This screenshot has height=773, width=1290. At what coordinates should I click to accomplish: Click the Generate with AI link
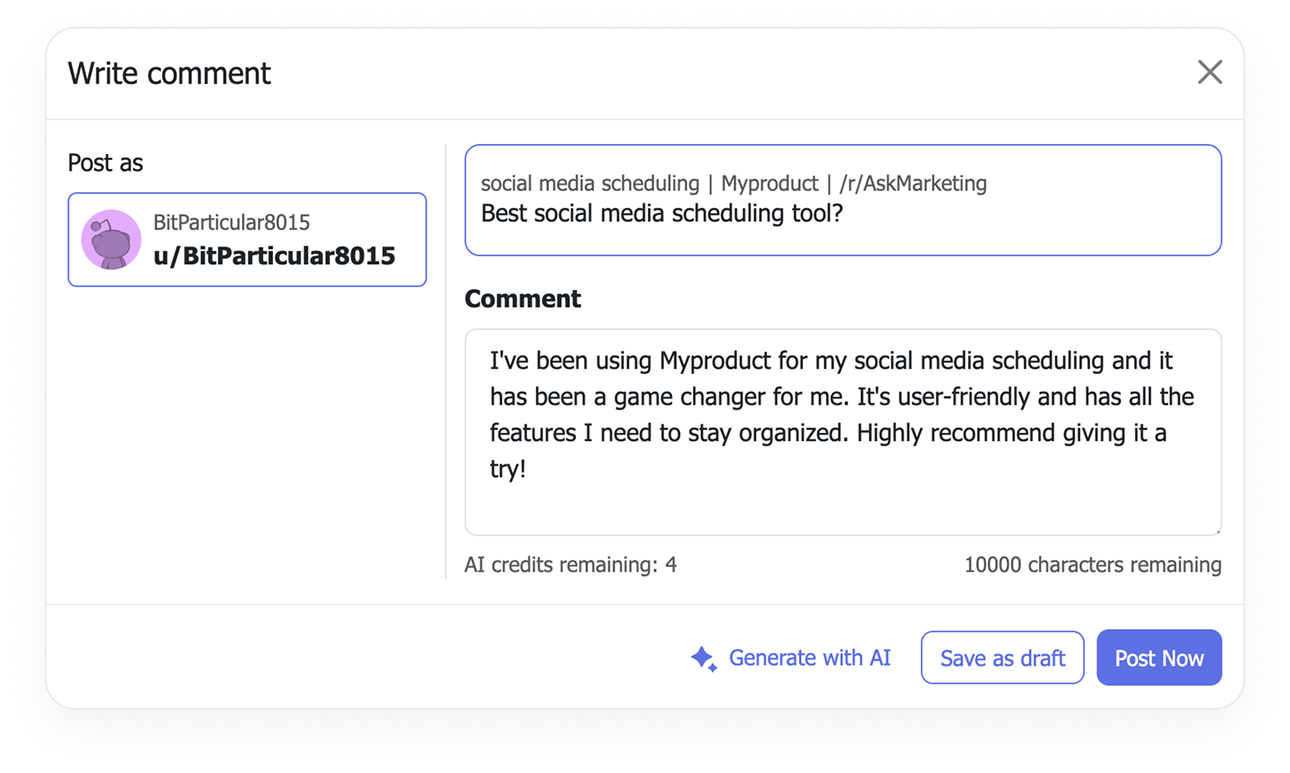tap(809, 658)
